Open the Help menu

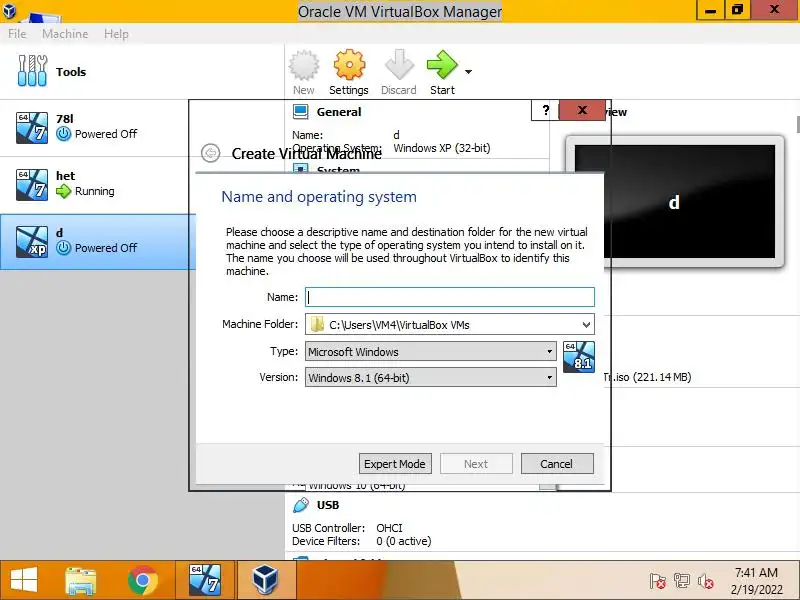pyautogui.click(x=116, y=34)
